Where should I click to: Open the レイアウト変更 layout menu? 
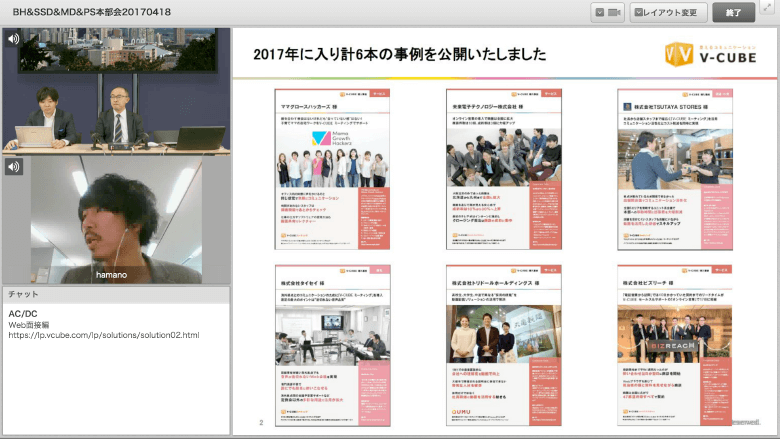pos(669,12)
